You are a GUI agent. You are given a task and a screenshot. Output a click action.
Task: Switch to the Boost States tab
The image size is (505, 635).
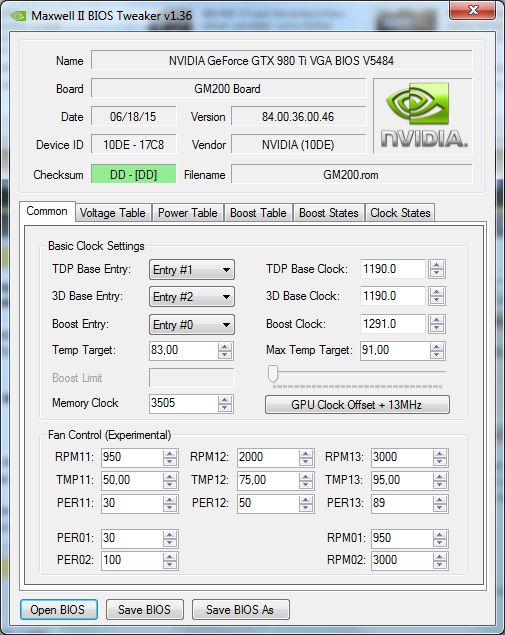click(329, 213)
